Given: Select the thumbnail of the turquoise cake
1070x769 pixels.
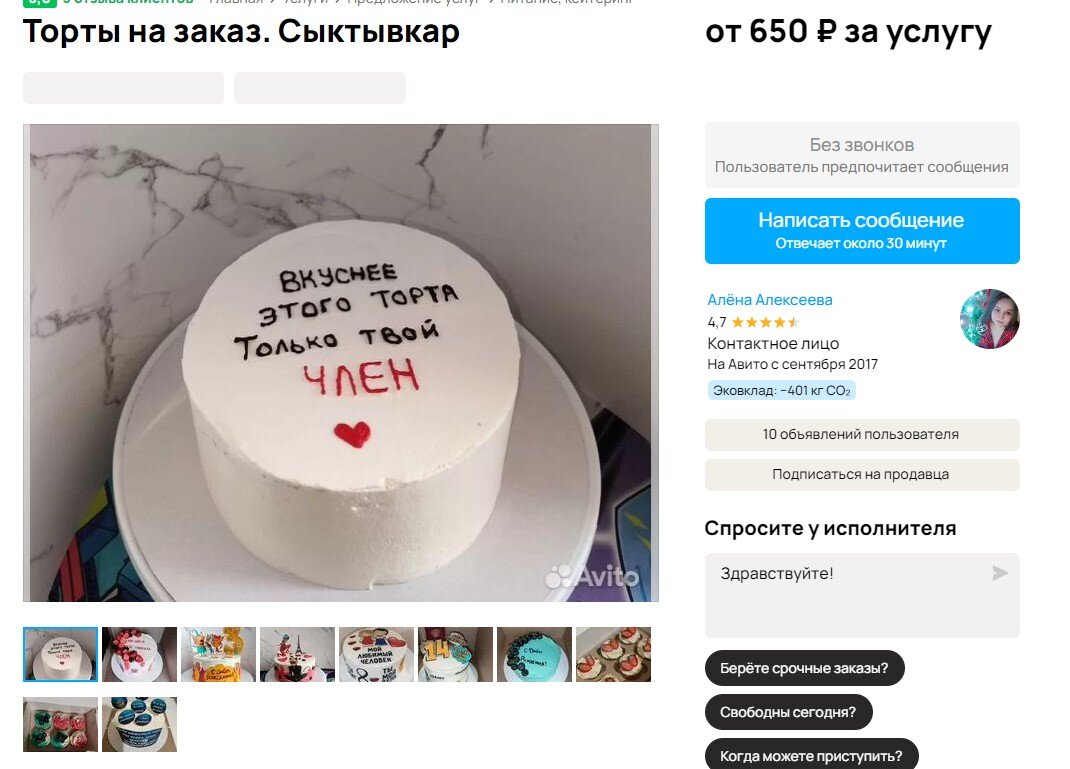Looking at the screenshot, I should pyautogui.click(x=534, y=654).
